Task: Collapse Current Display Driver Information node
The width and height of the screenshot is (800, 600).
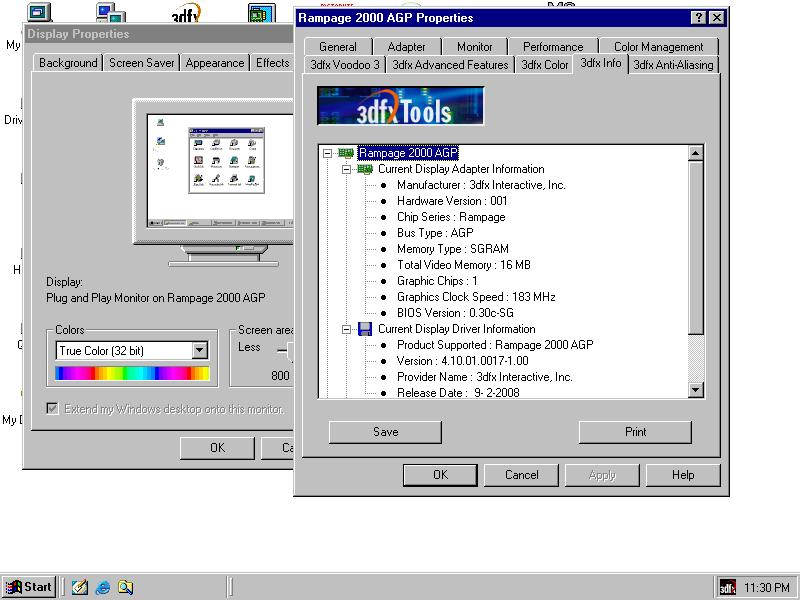Action: tap(347, 329)
